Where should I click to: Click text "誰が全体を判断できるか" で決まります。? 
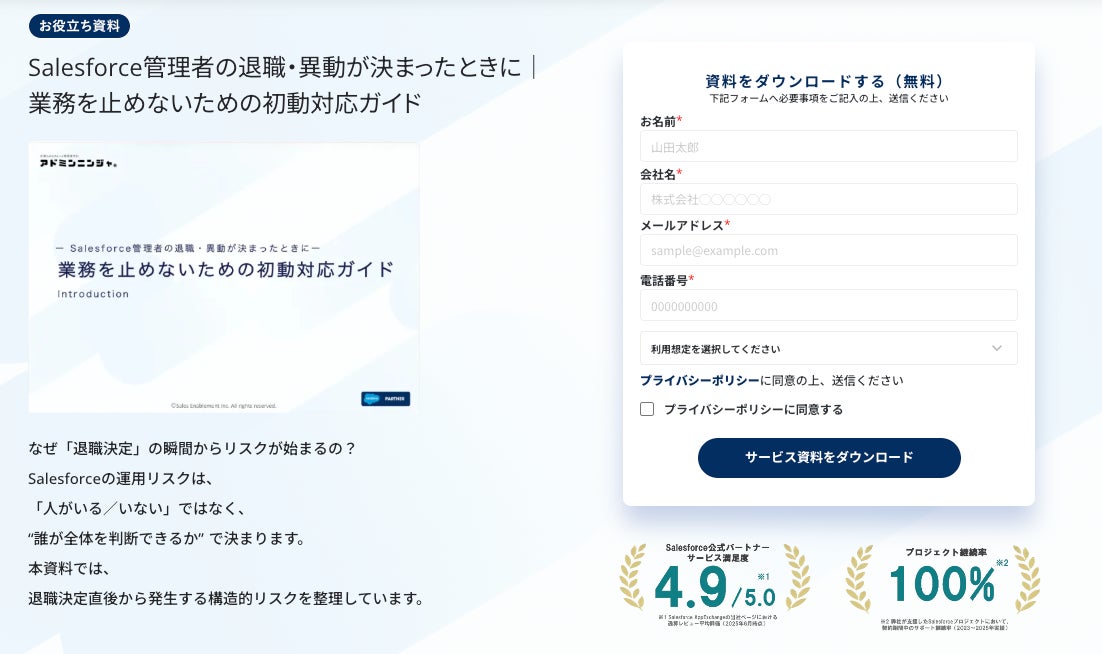point(169,538)
